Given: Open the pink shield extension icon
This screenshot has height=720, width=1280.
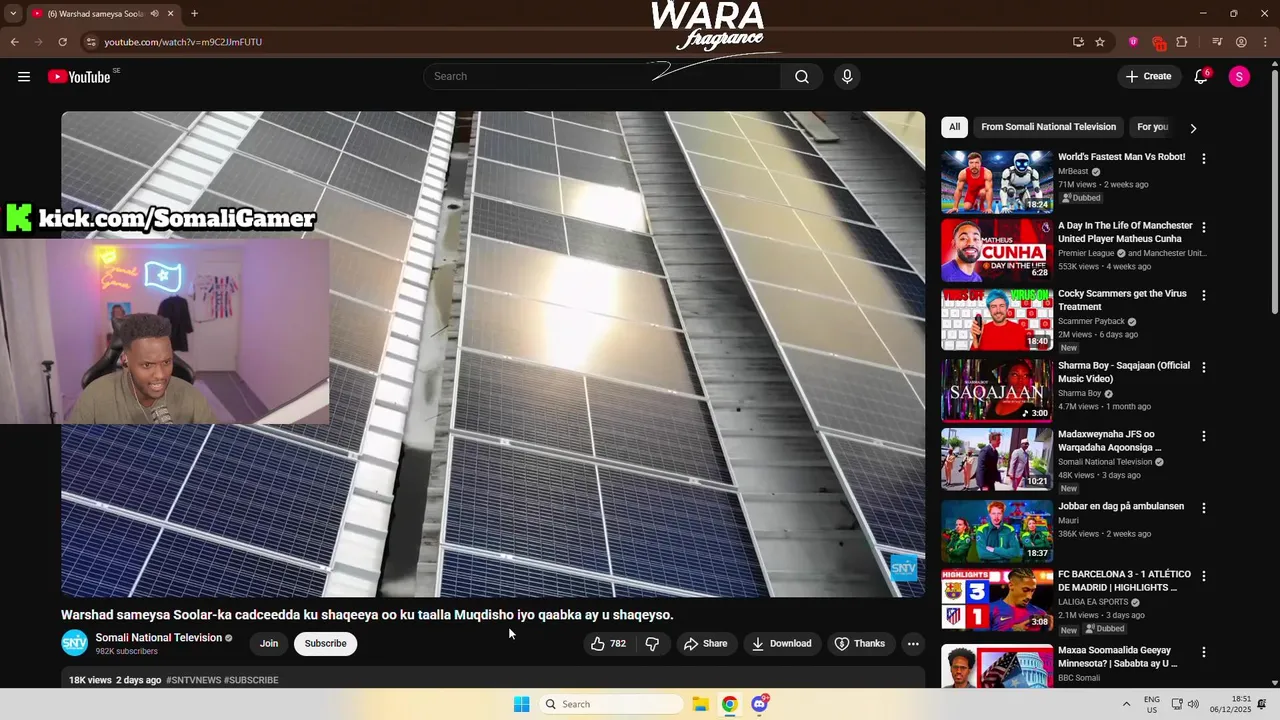Looking at the screenshot, I should pyautogui.click(x=1133, y=42).
